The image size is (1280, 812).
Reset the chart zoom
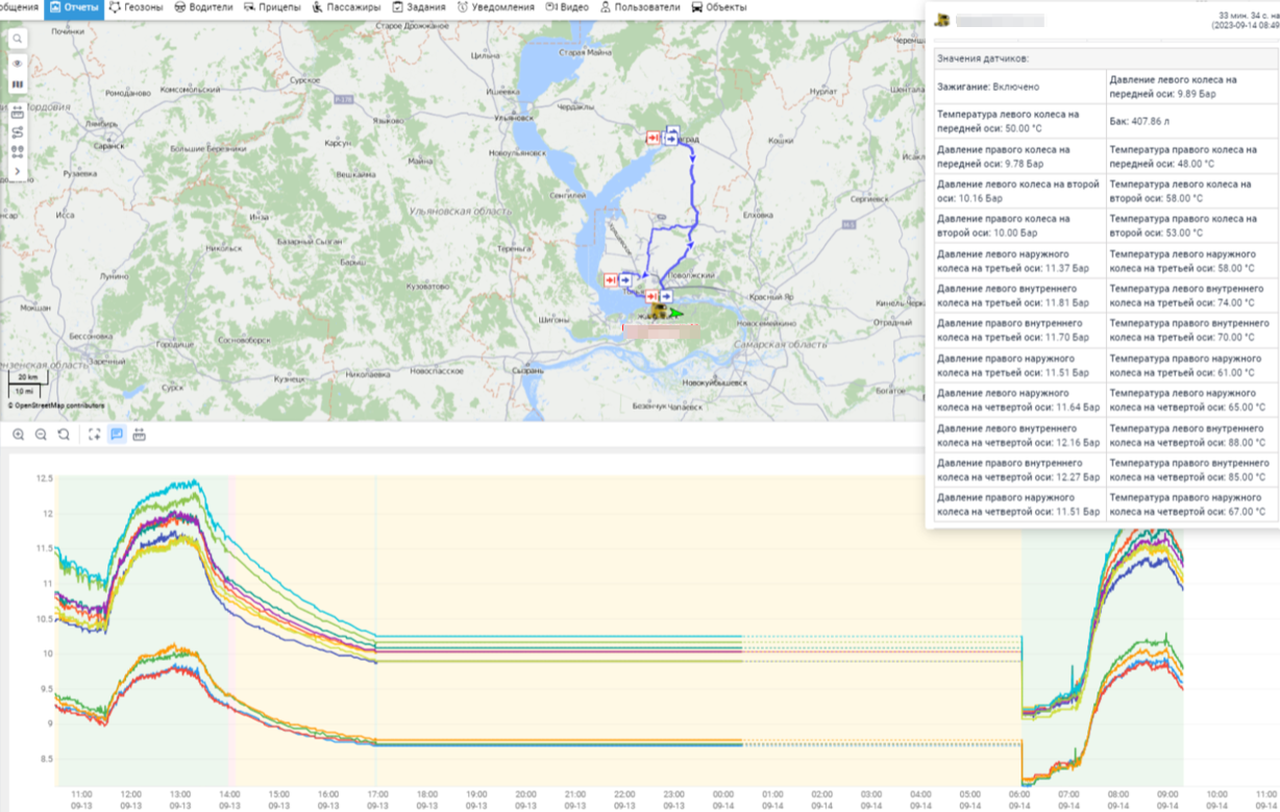63,434
